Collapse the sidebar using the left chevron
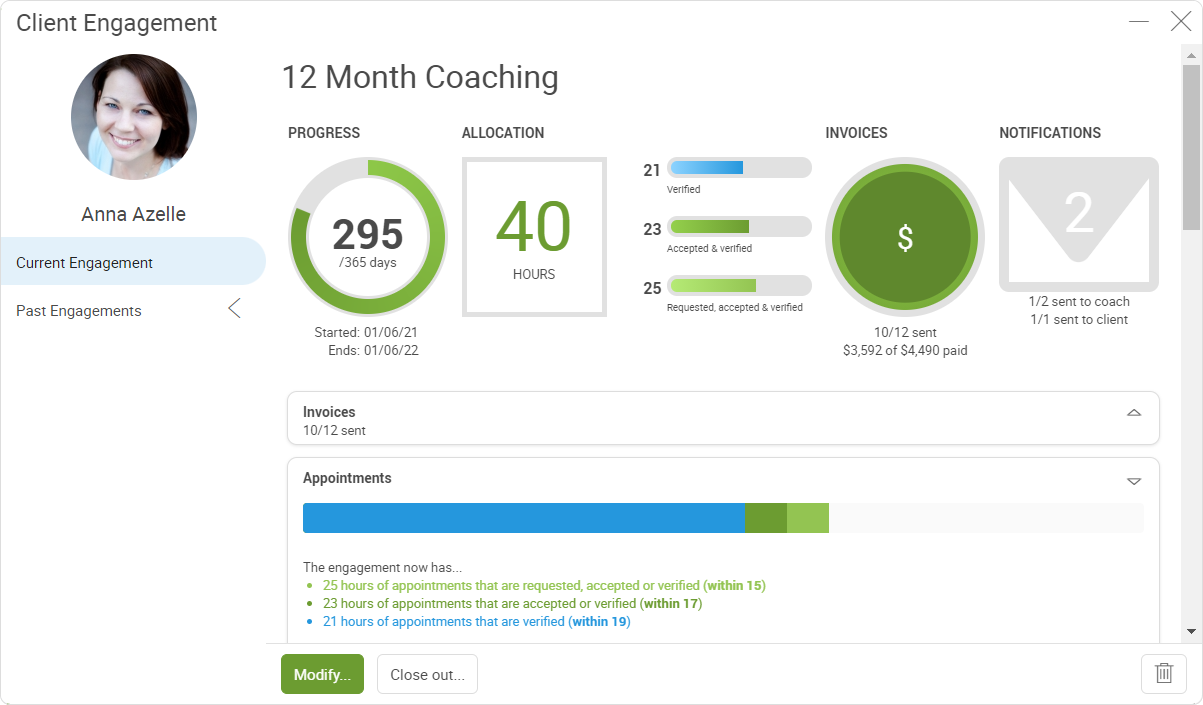 [234, 308]
